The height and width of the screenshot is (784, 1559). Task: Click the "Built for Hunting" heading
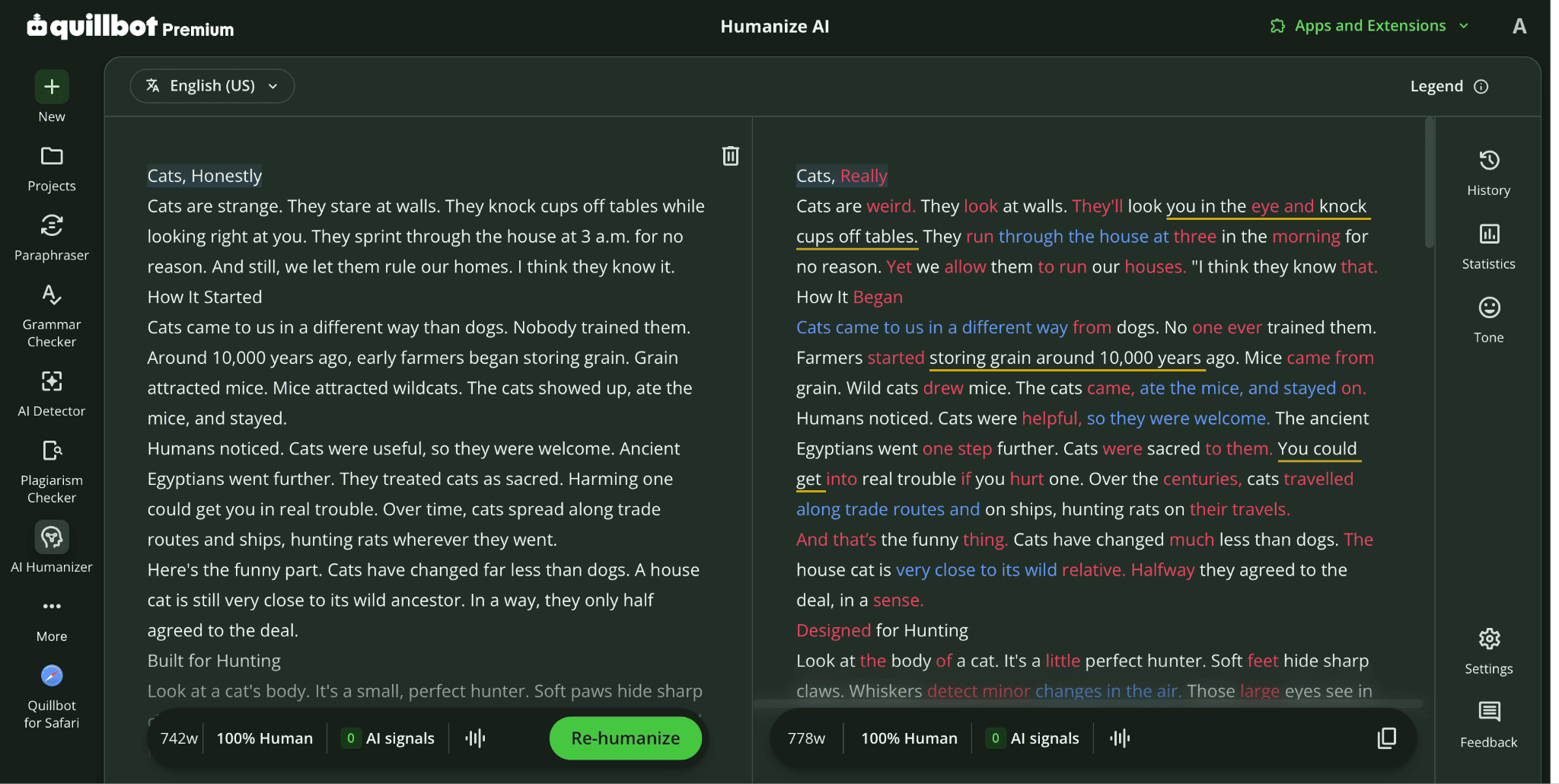click(214, 661)
